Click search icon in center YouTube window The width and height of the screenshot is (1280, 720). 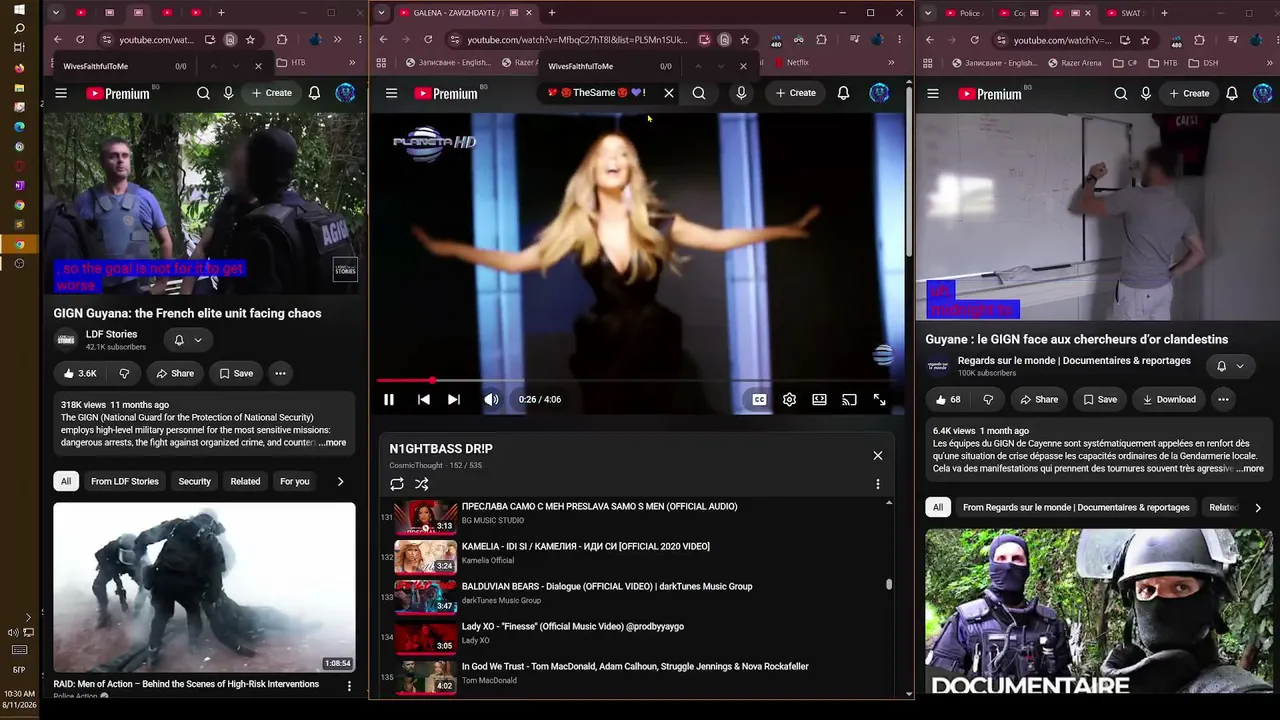[699, 93]
